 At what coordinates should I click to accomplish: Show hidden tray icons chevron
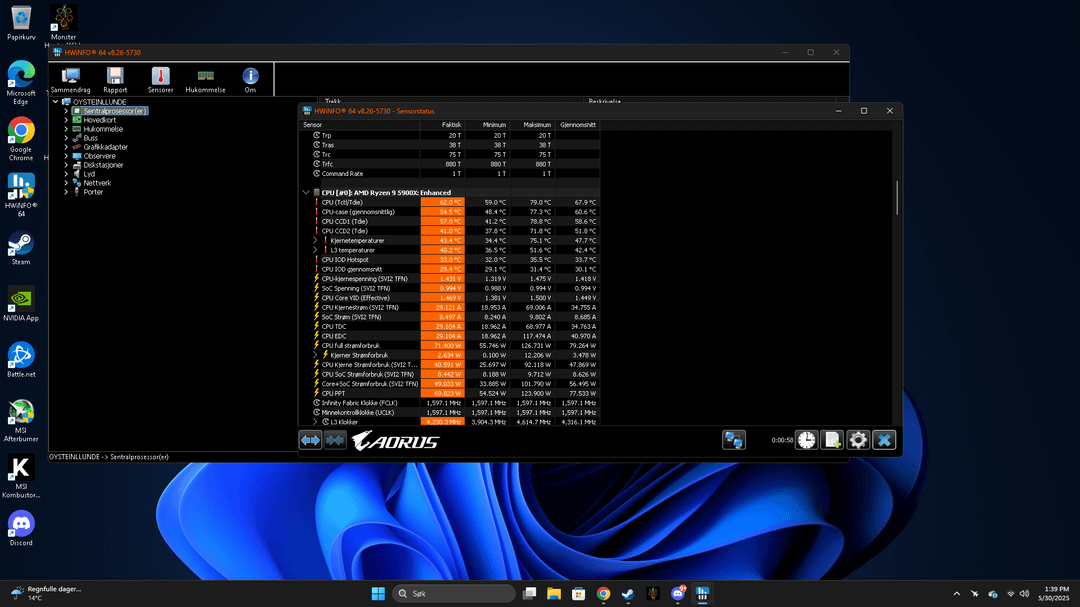956,593
